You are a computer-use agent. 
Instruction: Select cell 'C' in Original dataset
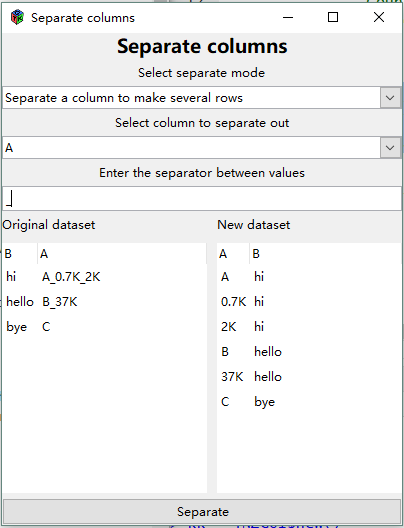[x=46, y=327]
